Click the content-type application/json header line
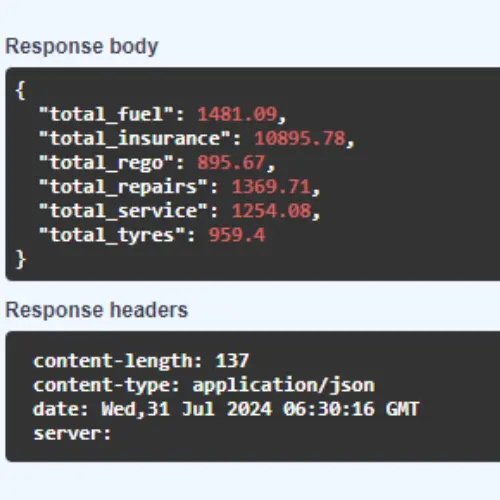500x500 pixels. click(204, 385)
